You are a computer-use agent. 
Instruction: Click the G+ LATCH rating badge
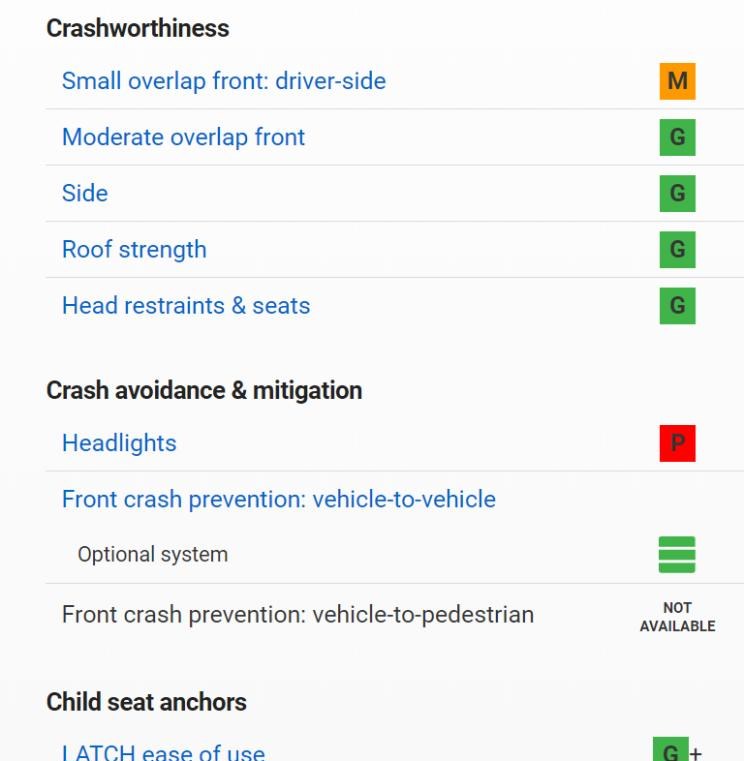pyautogui.click(x=678, y=749)
